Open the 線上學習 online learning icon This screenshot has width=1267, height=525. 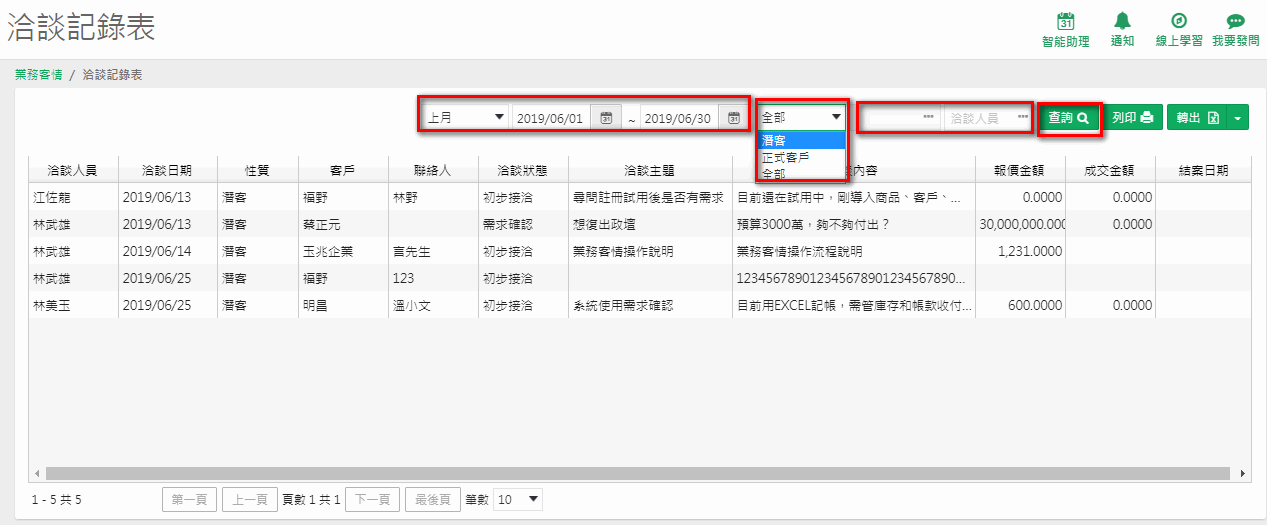[1178, 30]
